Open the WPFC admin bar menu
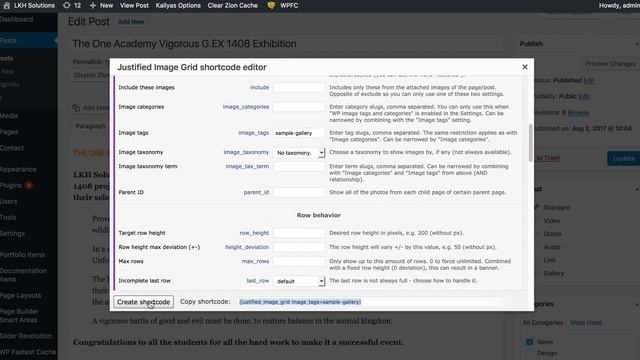 289,5
